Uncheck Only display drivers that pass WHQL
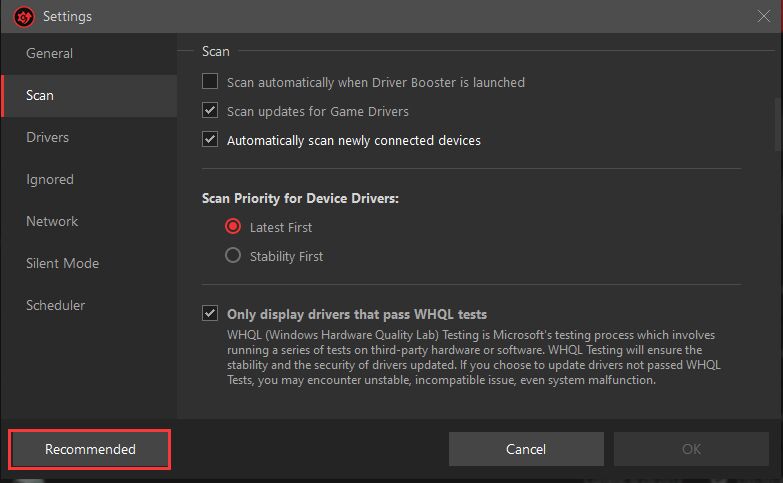 coord(210,313)
